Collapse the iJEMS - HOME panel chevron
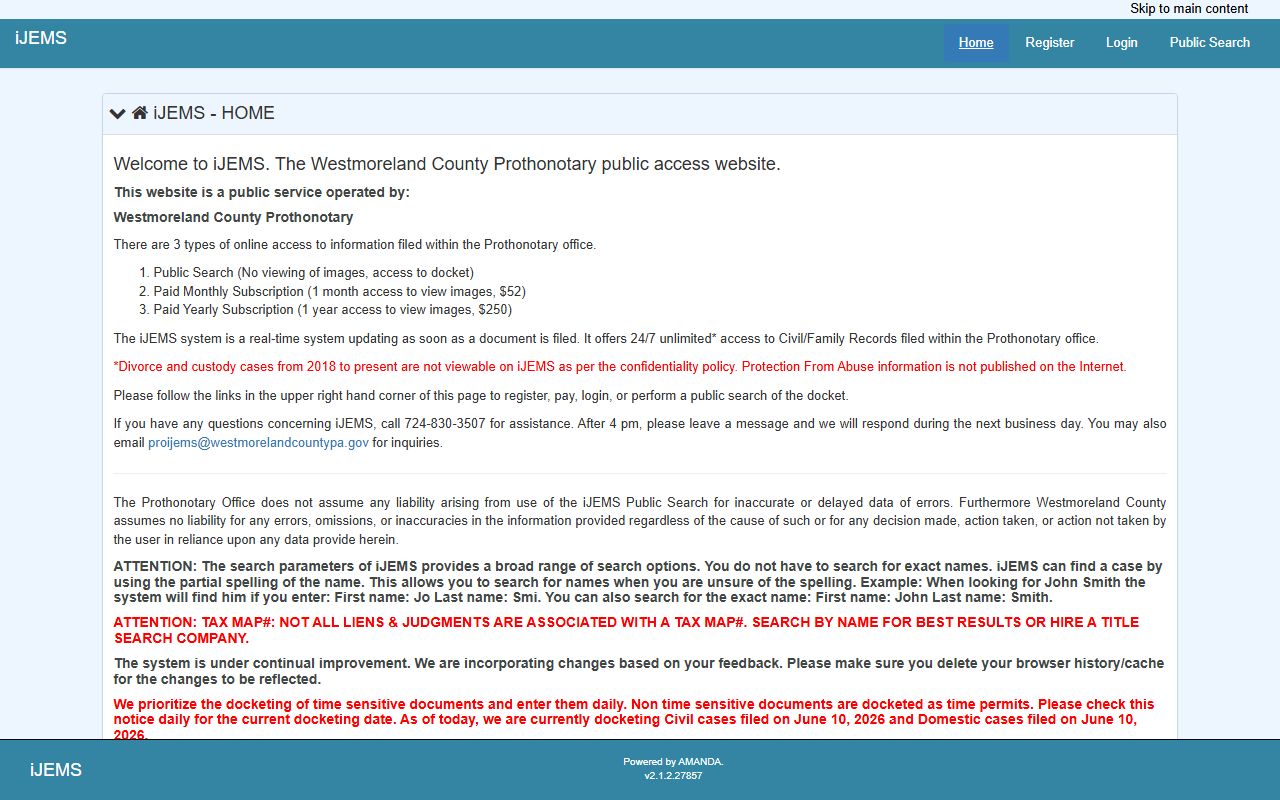 [x=118, y=113]
